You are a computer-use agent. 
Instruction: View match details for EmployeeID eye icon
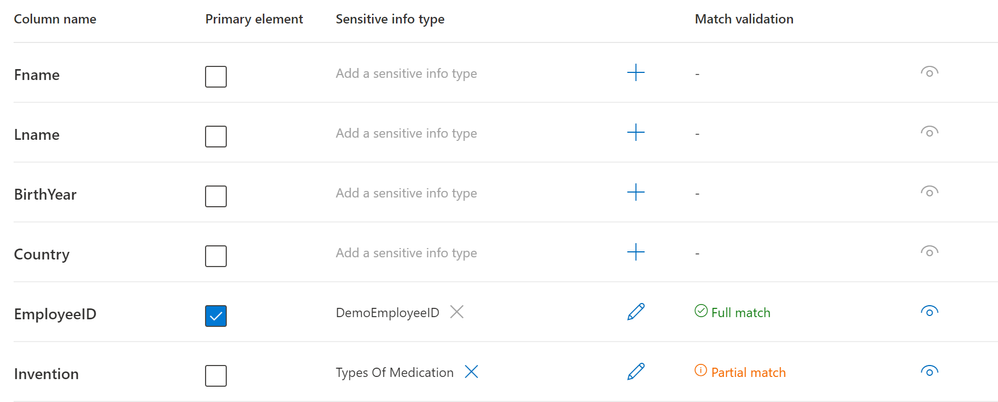tap(929, 312)
